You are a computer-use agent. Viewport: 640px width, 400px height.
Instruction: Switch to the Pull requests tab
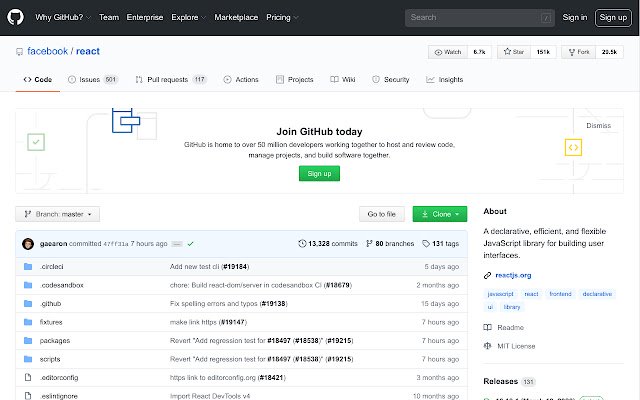[171, 80]
